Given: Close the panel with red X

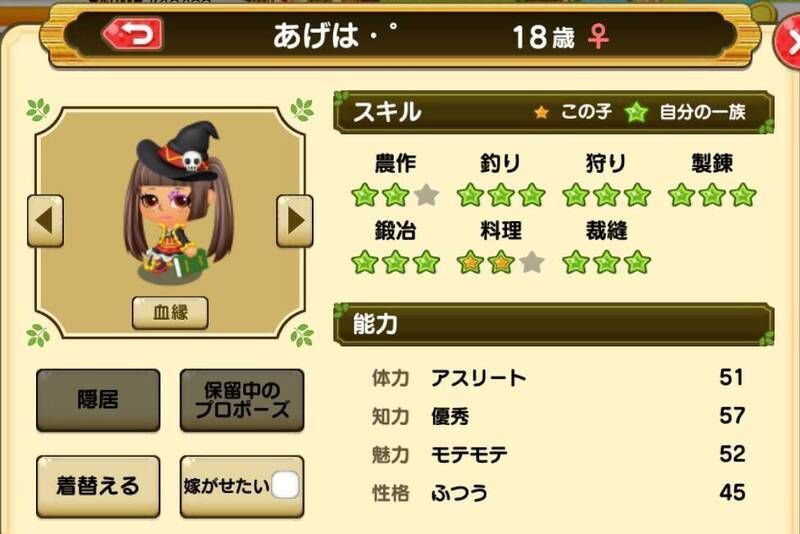Looking at the screenshot, I should tap(788, 43).
